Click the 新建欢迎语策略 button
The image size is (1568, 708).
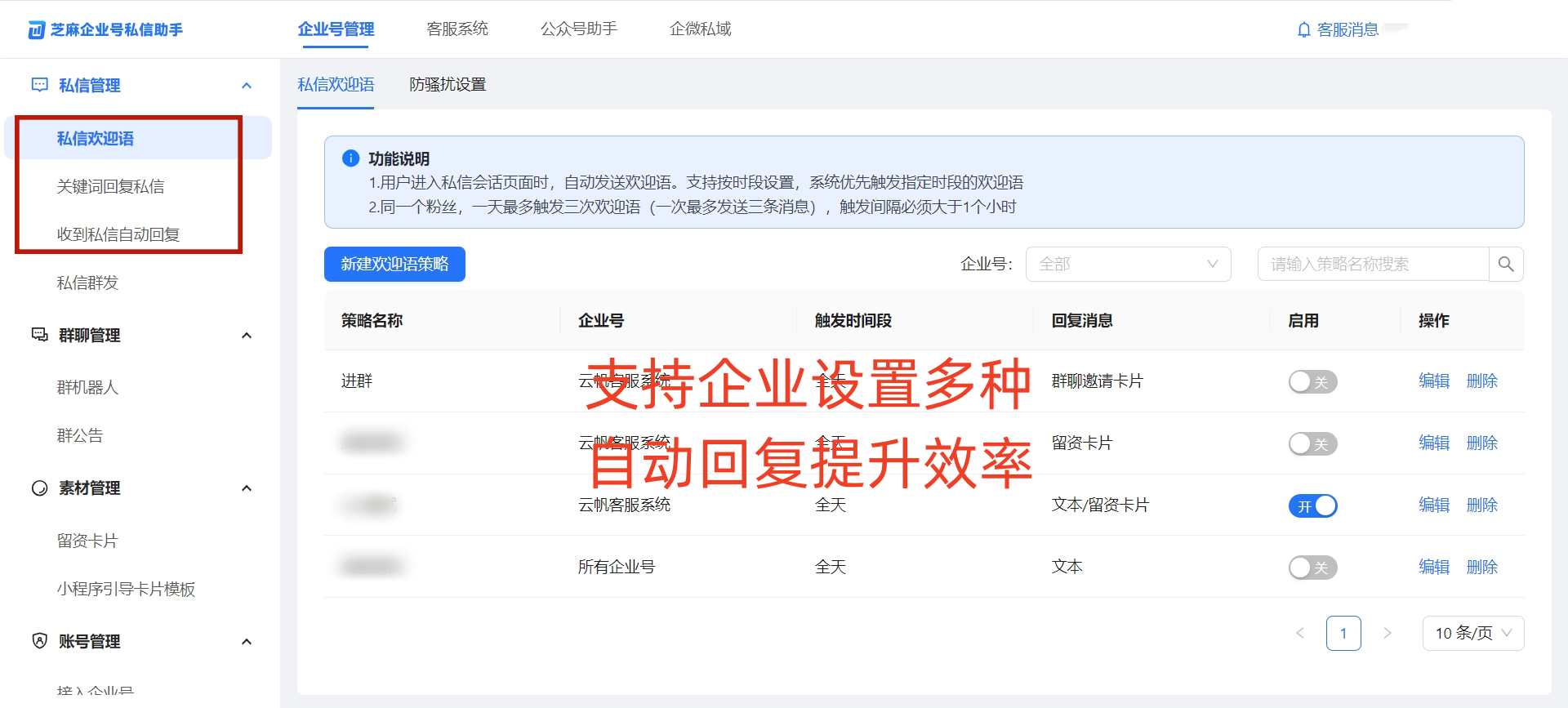[x=394, y=264]
